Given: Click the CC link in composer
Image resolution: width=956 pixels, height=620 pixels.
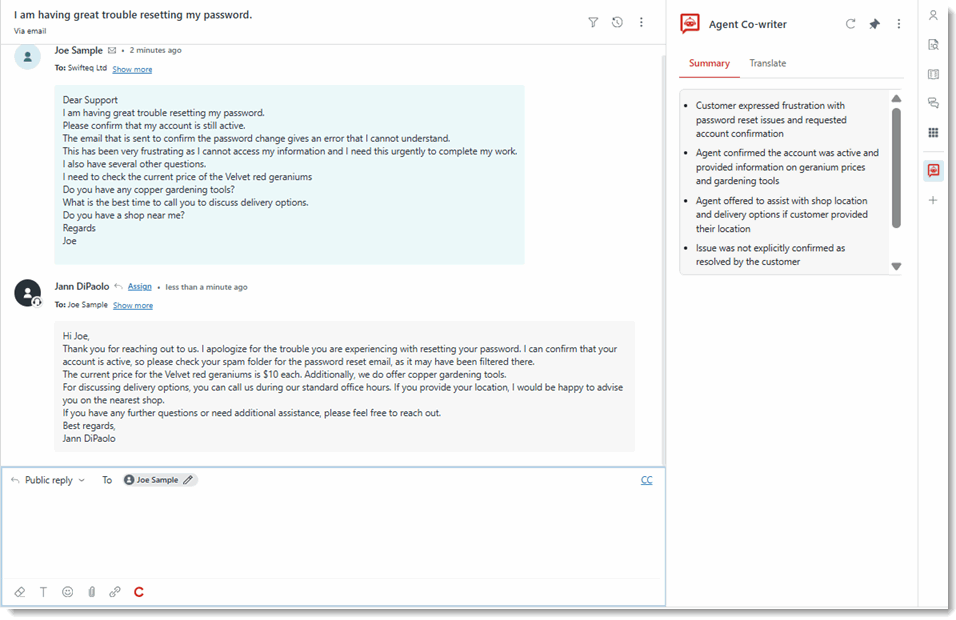Looking at the screenshot, I should tap(646, 480).
